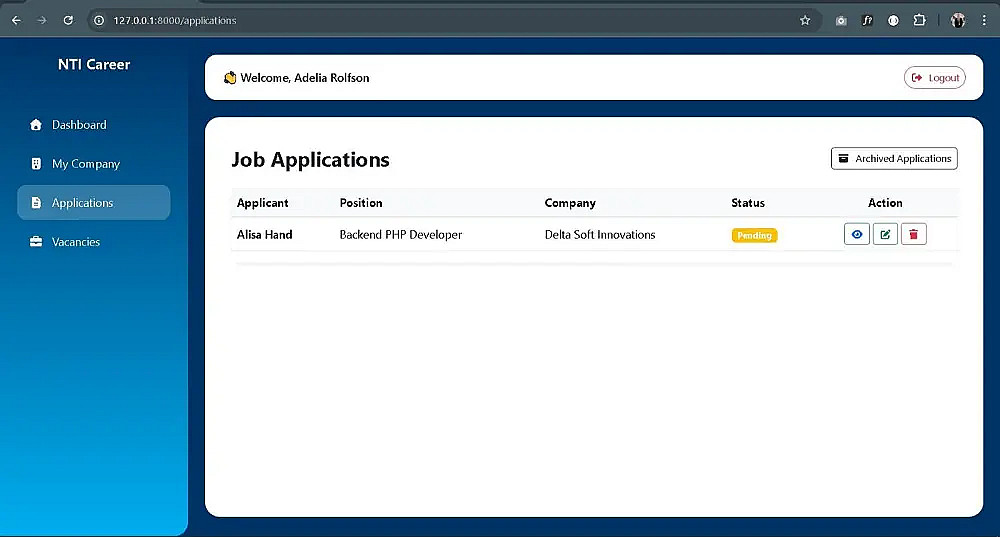
Task: Click the camera extension icon
Action: [841, 20]
